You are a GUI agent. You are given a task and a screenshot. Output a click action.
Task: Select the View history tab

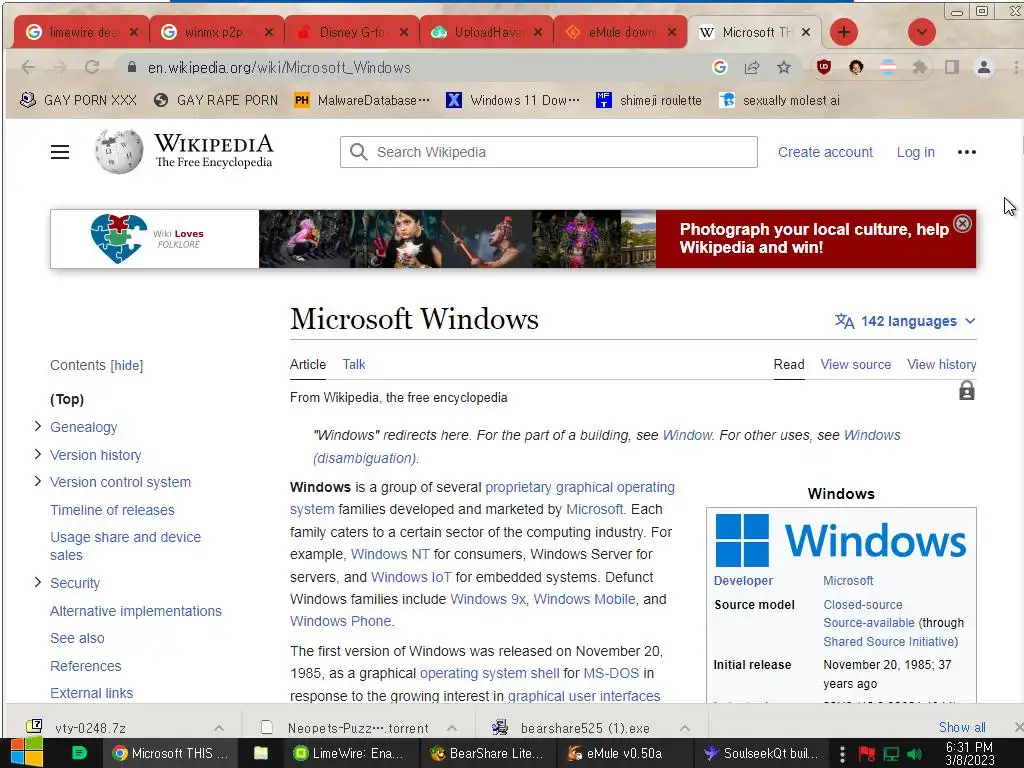[942, 364]
